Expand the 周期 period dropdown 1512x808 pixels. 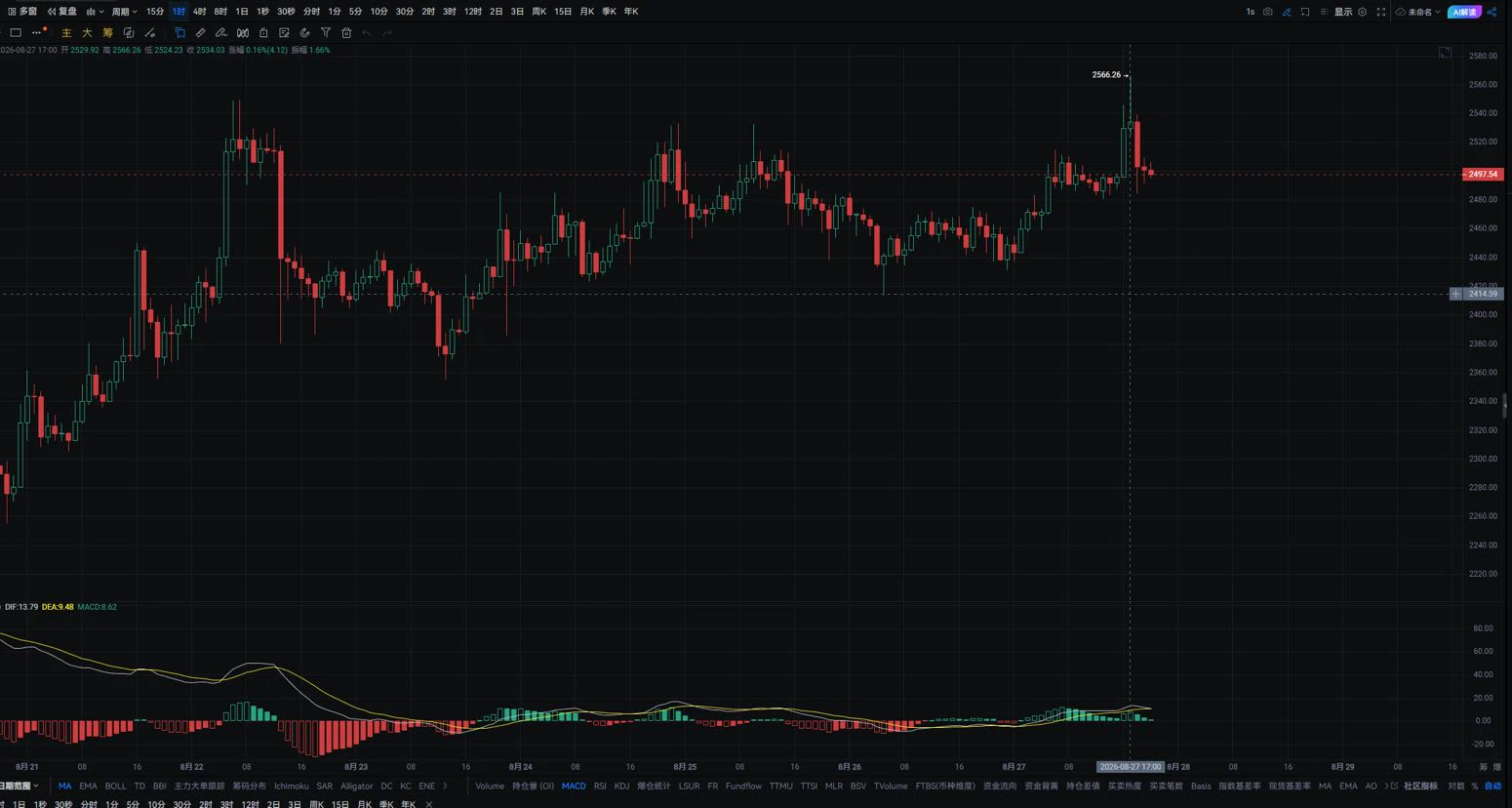click(123, 12)
